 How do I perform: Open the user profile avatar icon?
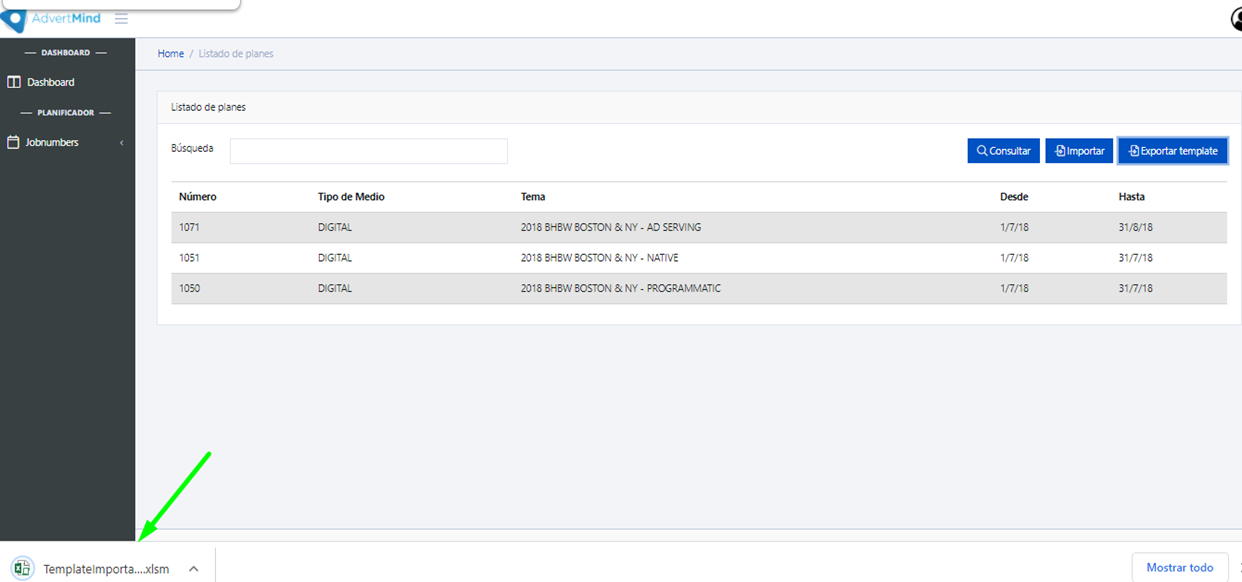[1237, 19]
